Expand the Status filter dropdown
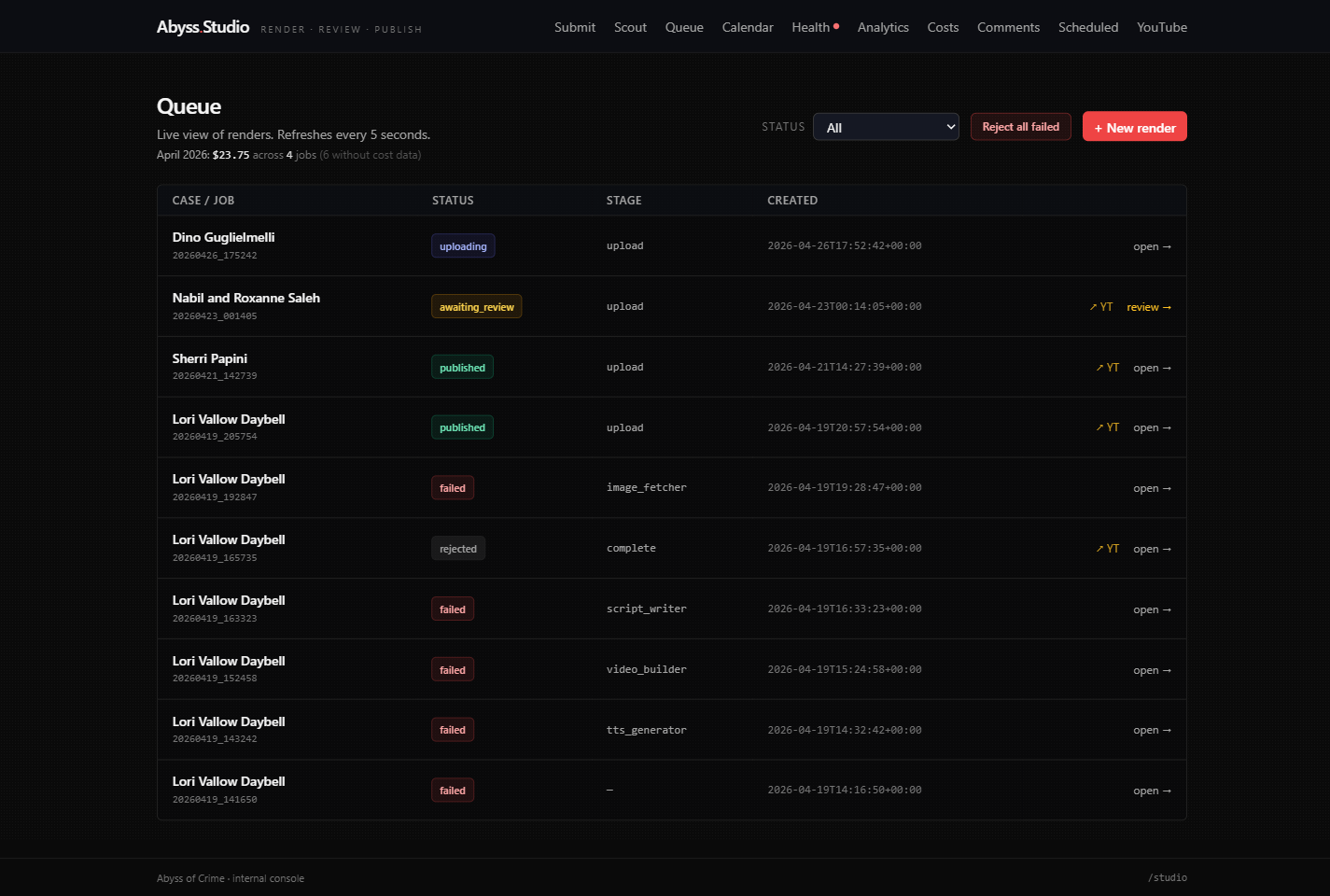 tap(886, 127)
